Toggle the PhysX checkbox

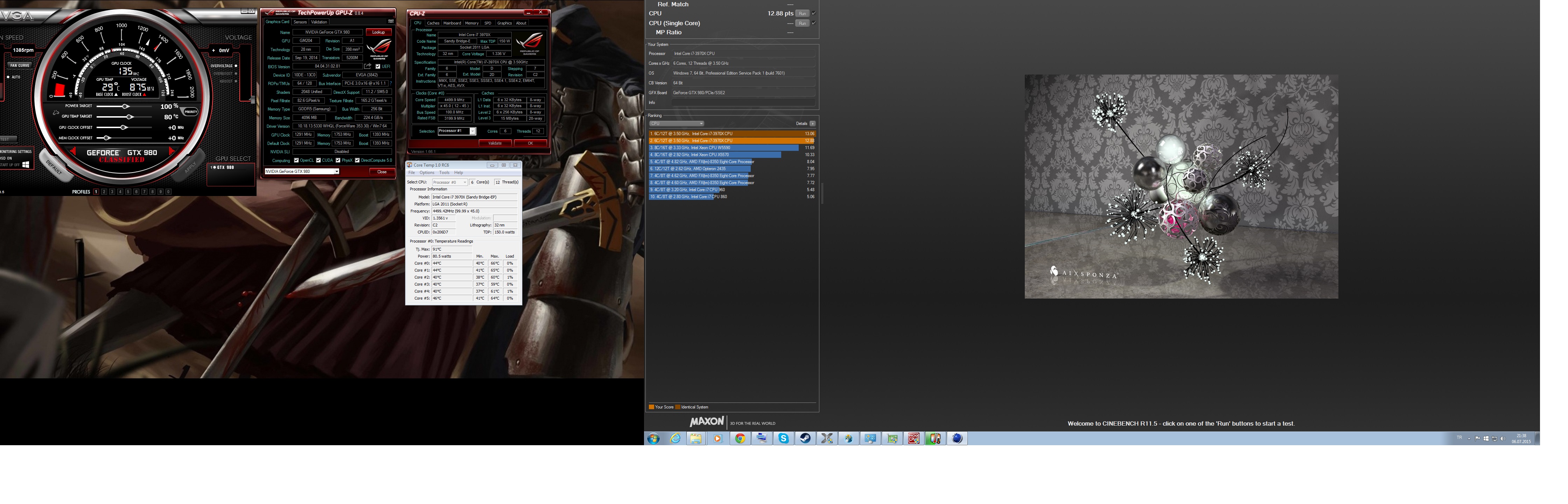point(338,161)
